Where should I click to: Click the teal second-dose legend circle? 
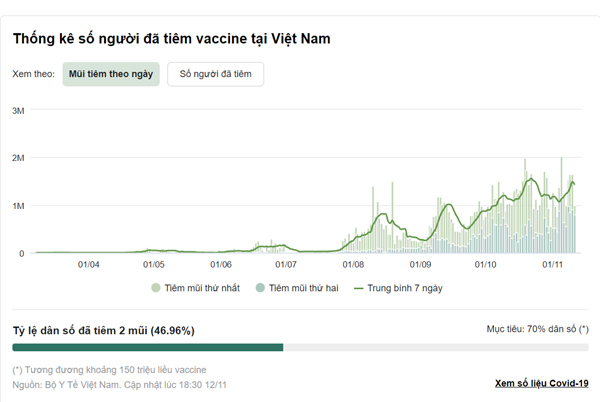point(262,287)
